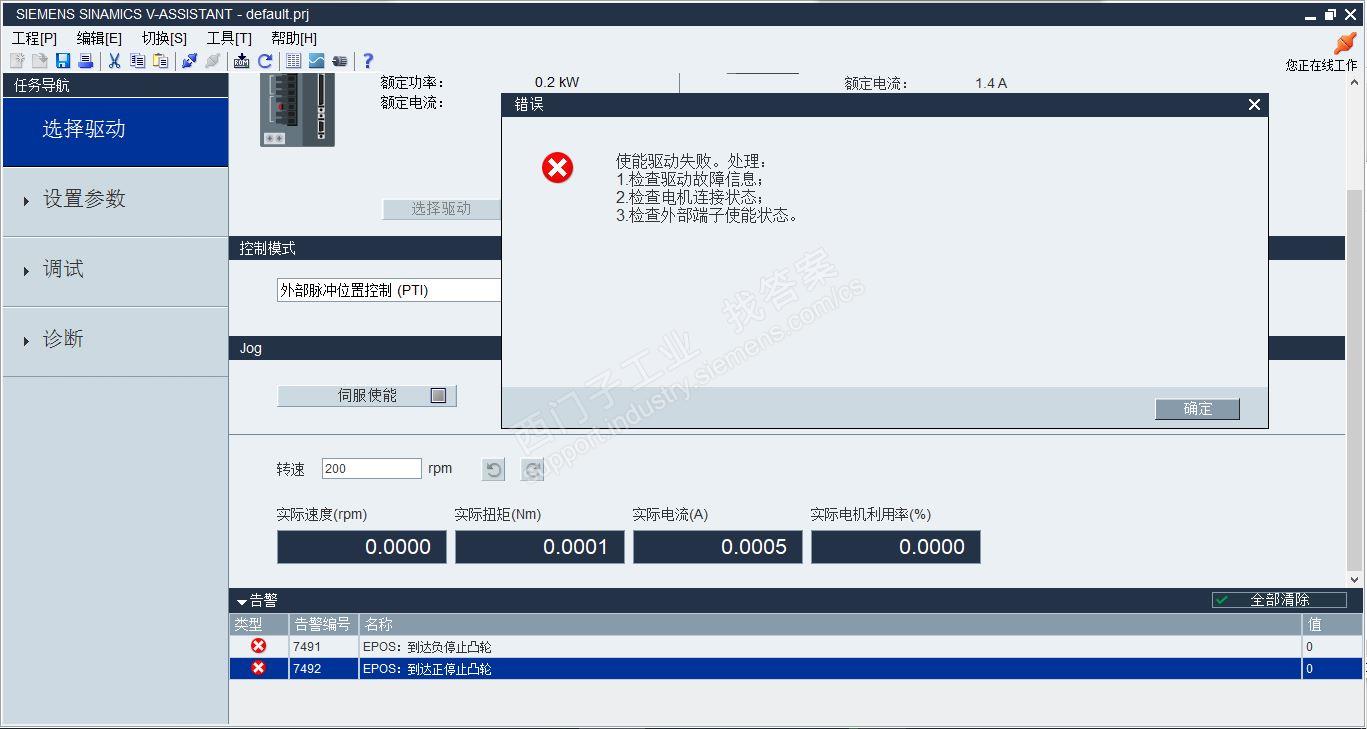Click the blue circular-arrow toolbar icon
This screenshot has height=729, width=1367.
[x=265, y=61]
